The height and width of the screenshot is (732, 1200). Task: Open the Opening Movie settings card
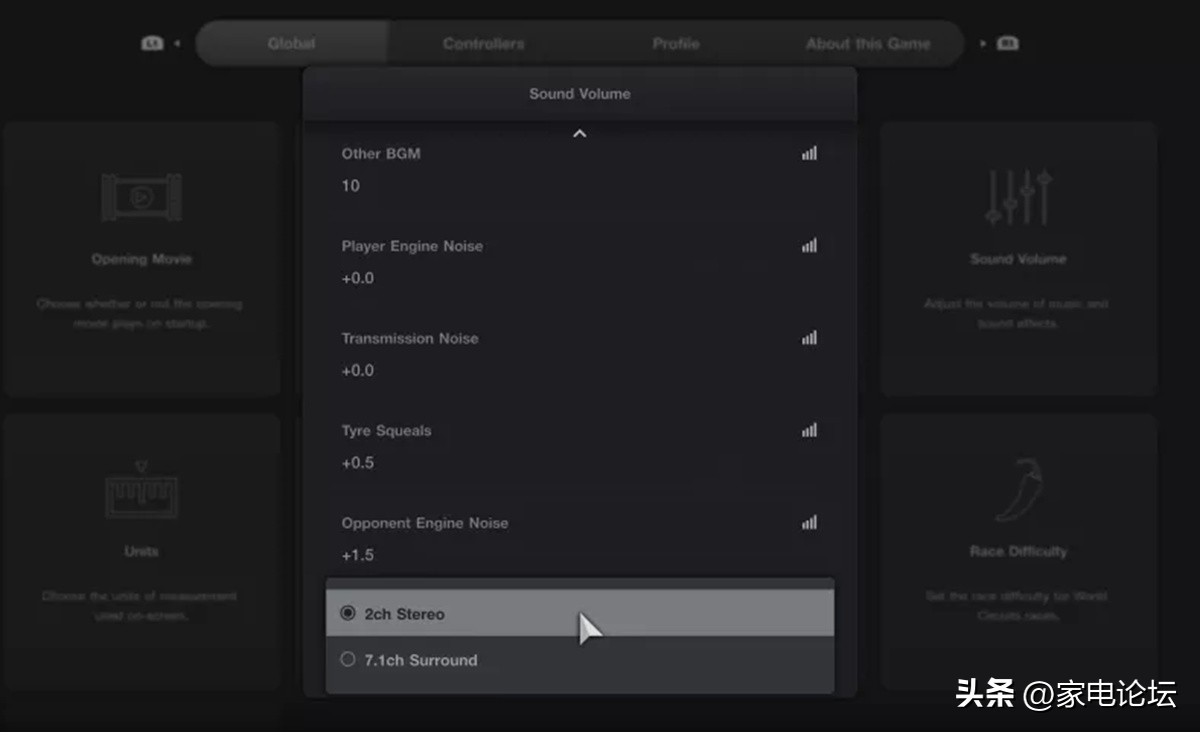[x=141, y=260]
